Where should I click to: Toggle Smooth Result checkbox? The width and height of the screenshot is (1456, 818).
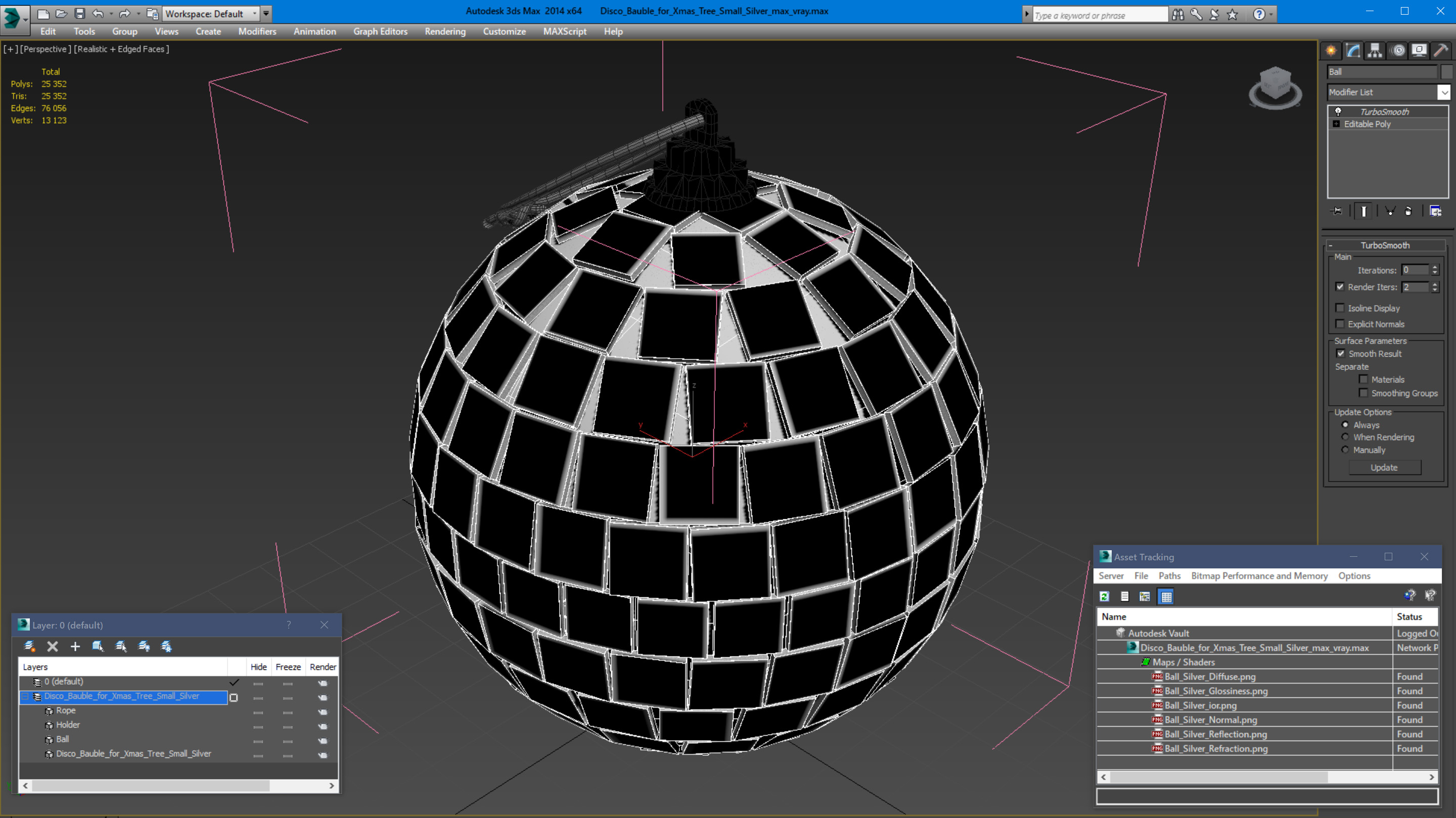click(x=1341, y=354)
